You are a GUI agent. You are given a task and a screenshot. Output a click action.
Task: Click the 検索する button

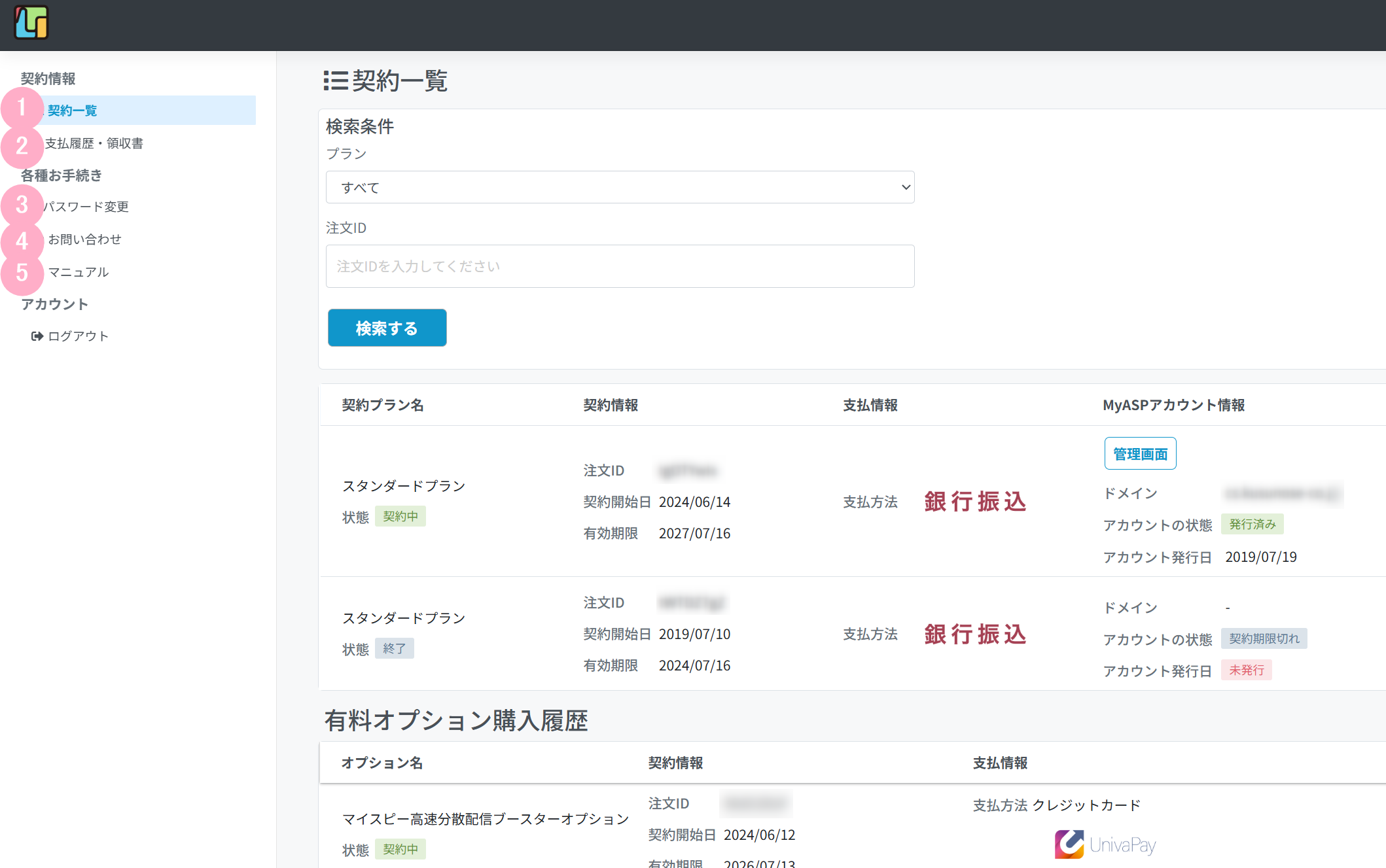[x=387, y=328]
